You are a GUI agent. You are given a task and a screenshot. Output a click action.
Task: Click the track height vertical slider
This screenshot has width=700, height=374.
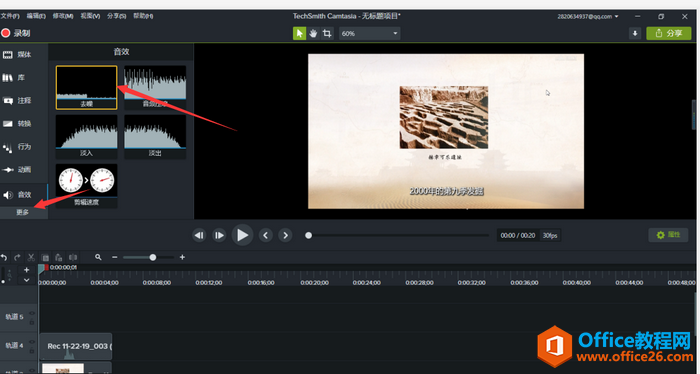[x=4, y=275]
